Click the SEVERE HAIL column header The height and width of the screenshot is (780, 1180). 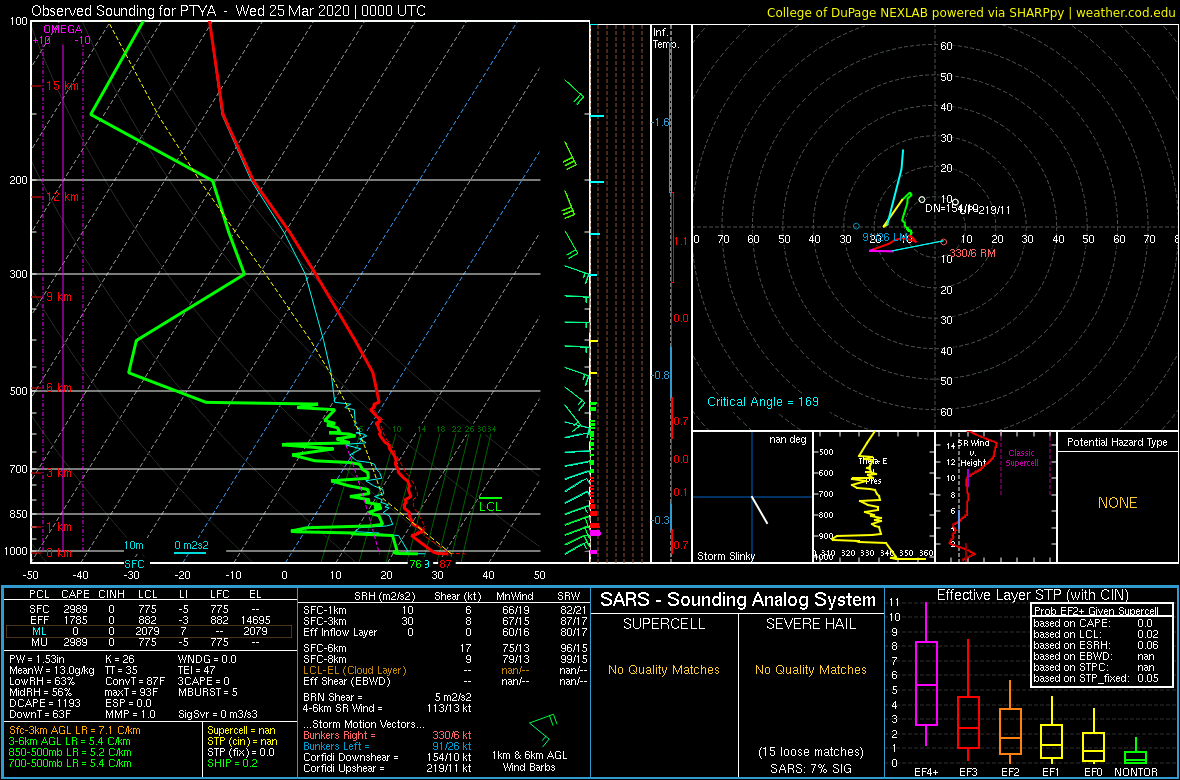pyautogui.click(x=811, y=626)
